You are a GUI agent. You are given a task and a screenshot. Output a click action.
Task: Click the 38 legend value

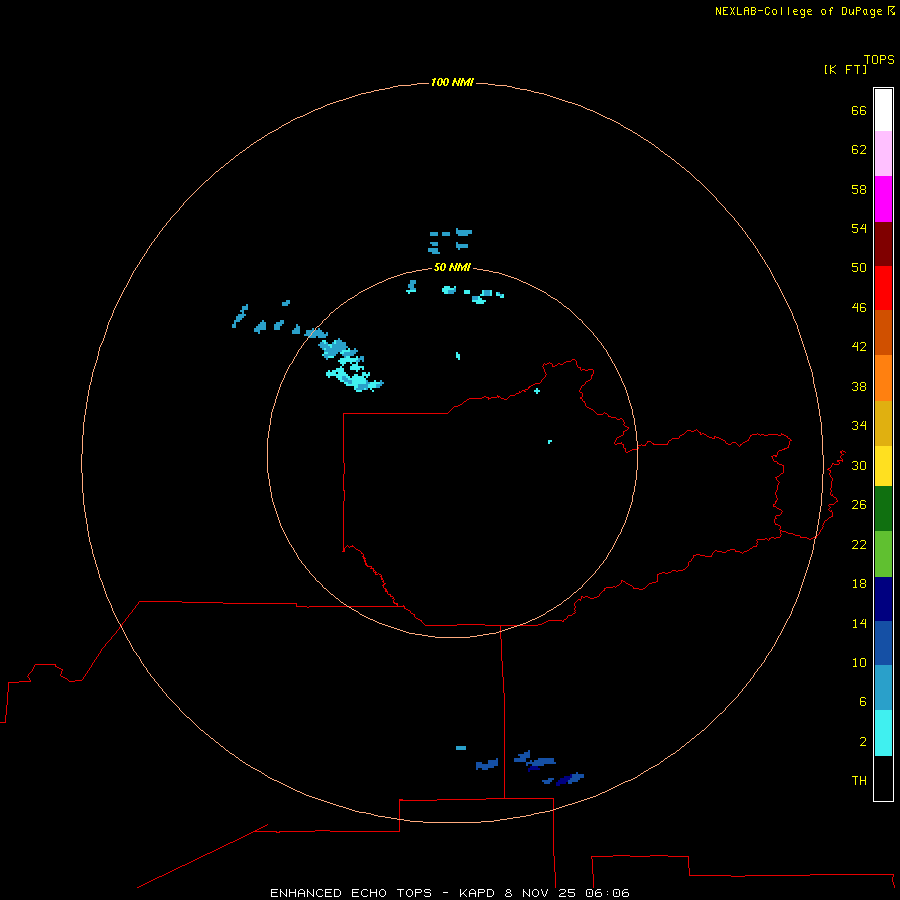point(859,386)
